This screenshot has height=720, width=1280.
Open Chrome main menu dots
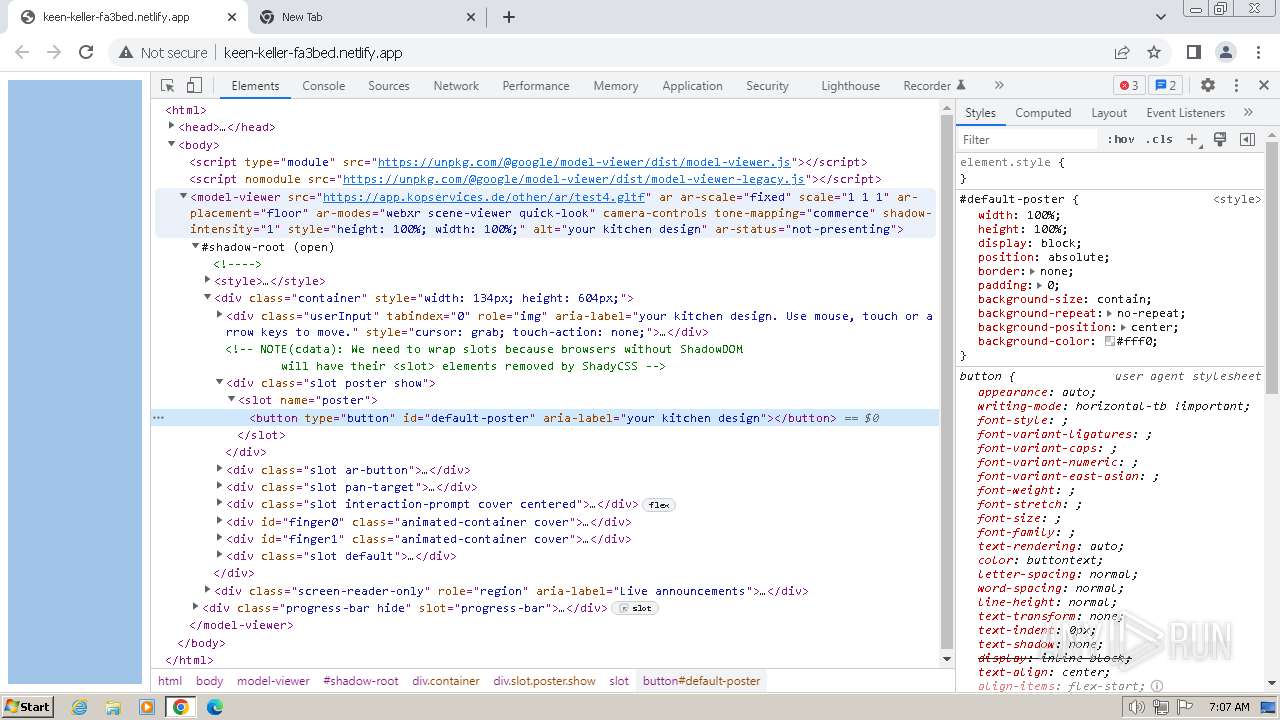pyautogui.click(x=1258, y=52)
